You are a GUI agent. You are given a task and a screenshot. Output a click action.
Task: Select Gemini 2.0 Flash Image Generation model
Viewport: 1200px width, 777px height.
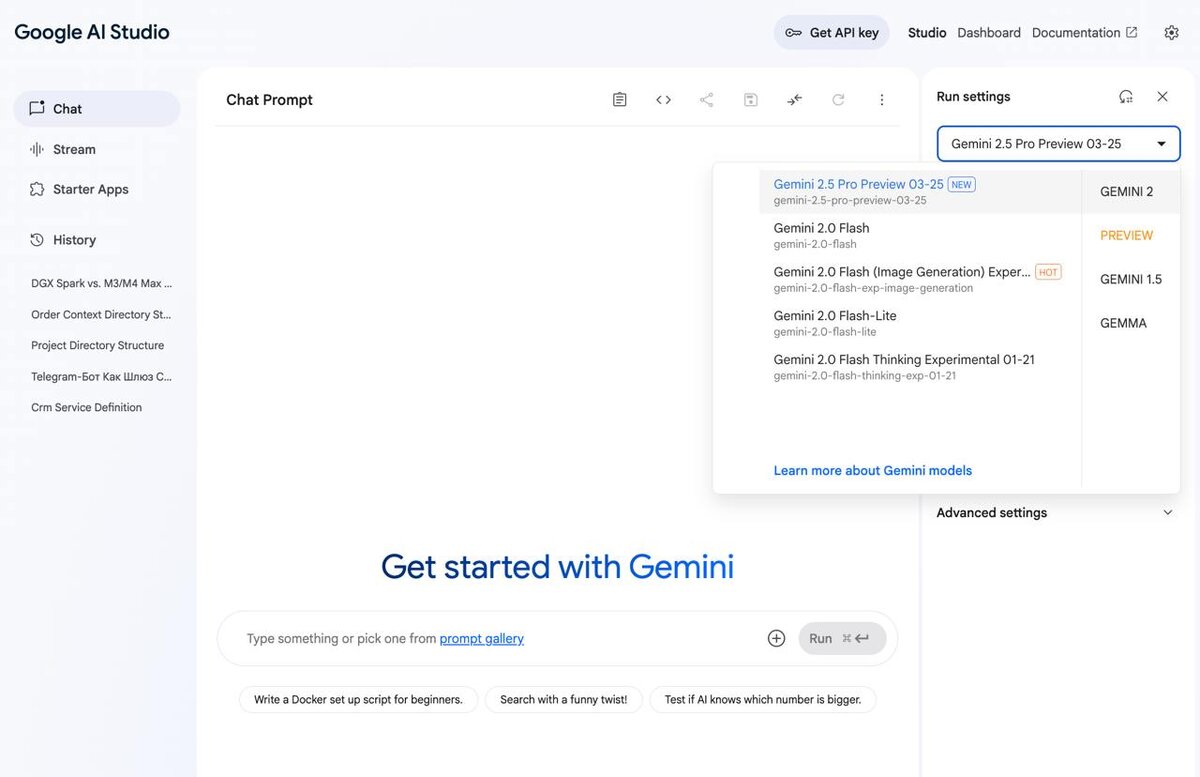(x=920, y=279)
